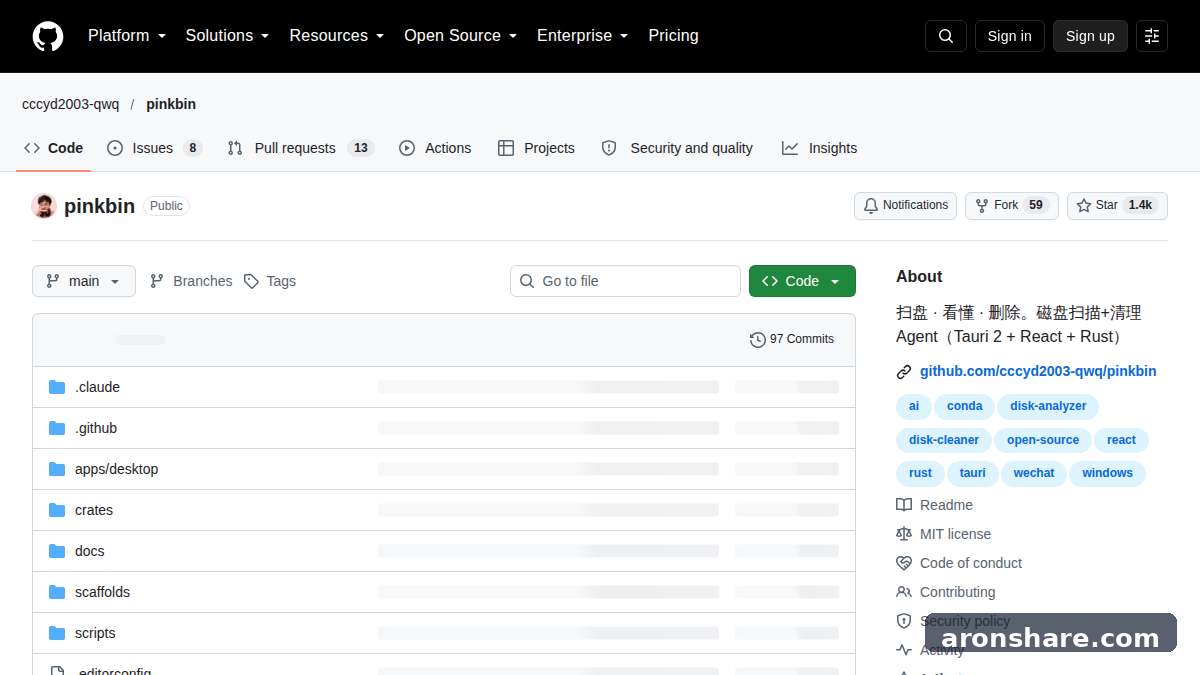Go to the GitHub homepage logo
1200x675 pixels.
[x=48, y=36]
